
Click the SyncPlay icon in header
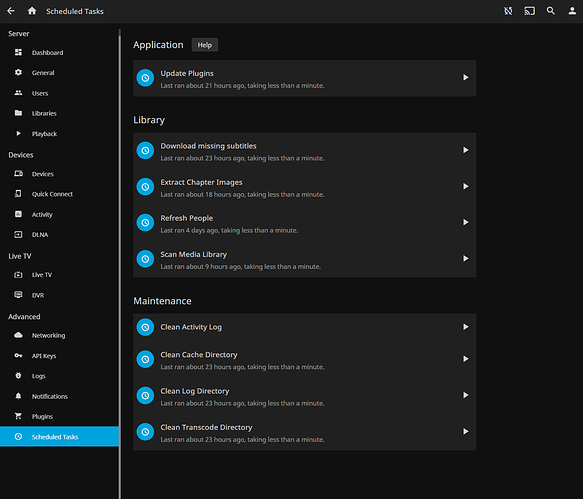pos(508,11)
